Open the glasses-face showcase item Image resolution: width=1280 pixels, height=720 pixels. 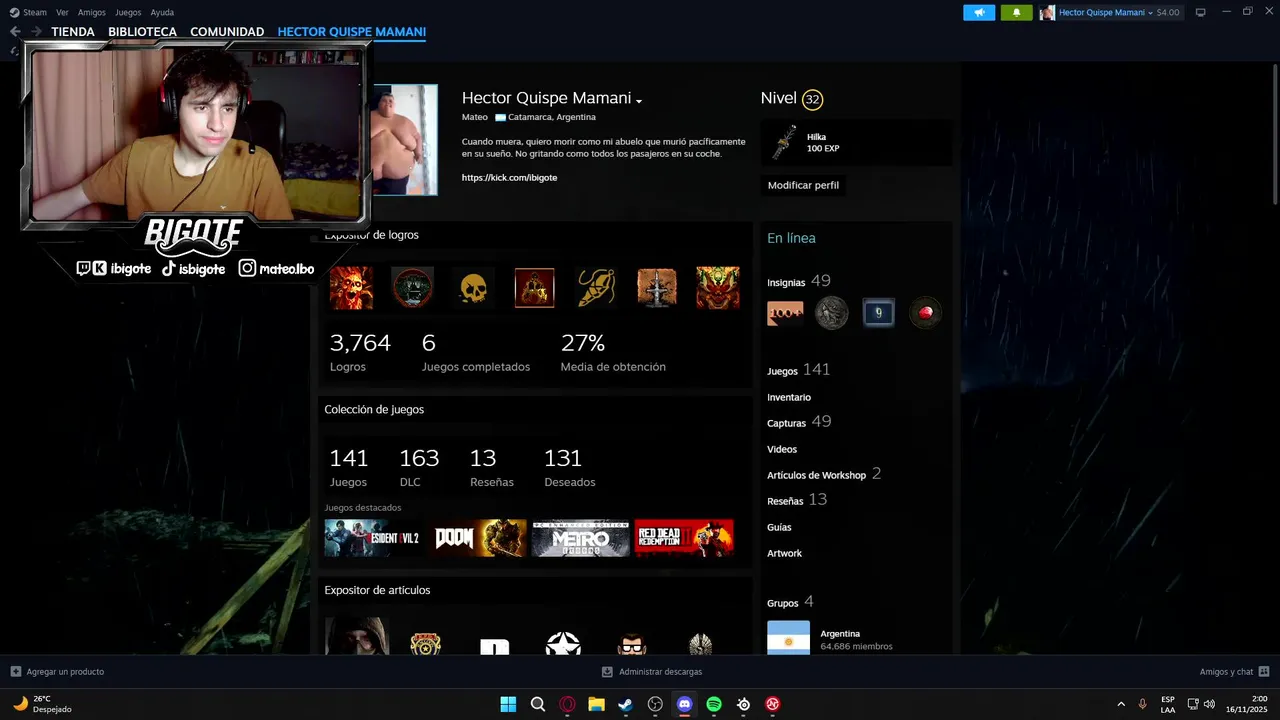pos(632,644)
